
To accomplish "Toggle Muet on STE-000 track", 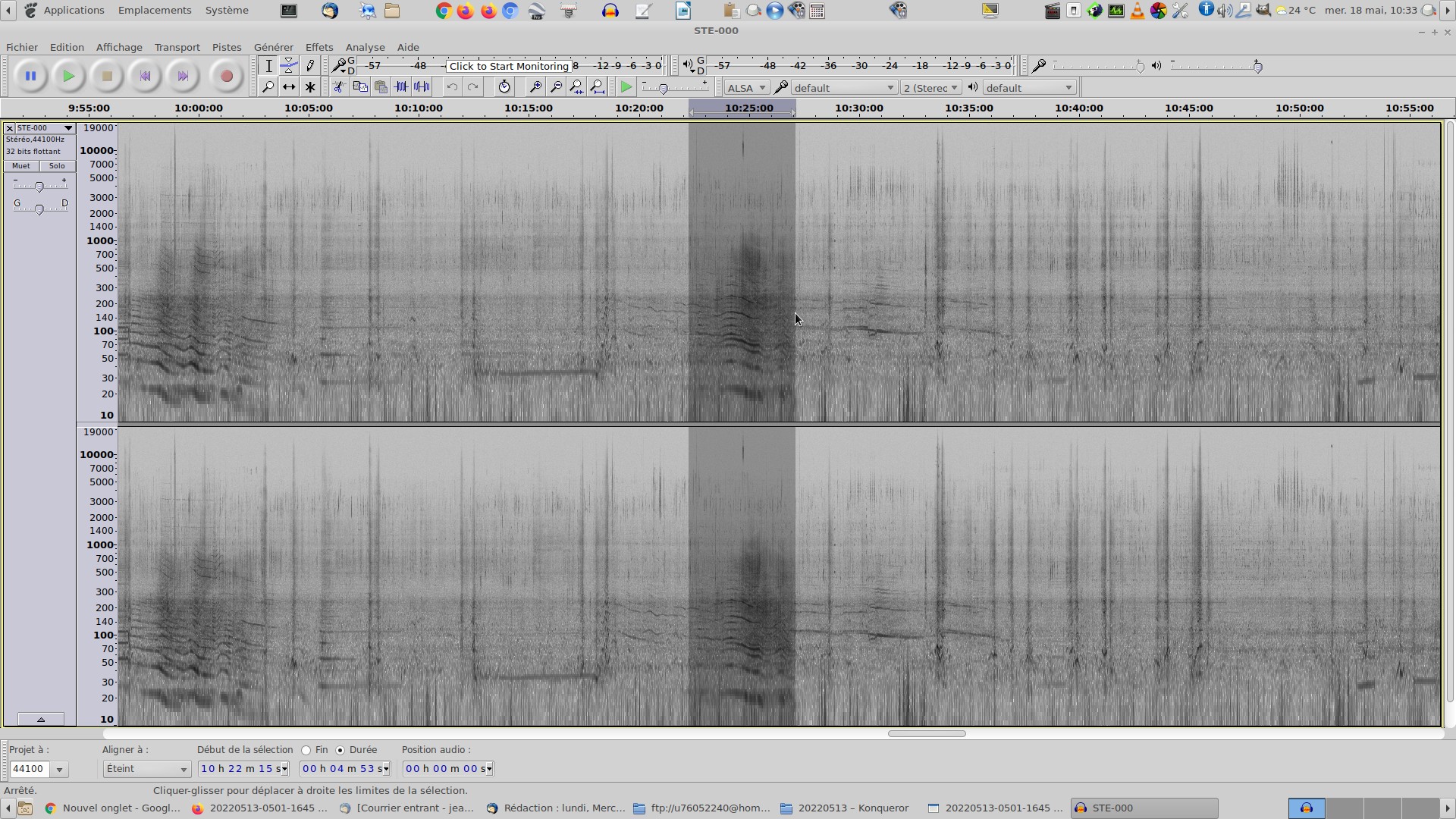I will (x=21, y=166).
